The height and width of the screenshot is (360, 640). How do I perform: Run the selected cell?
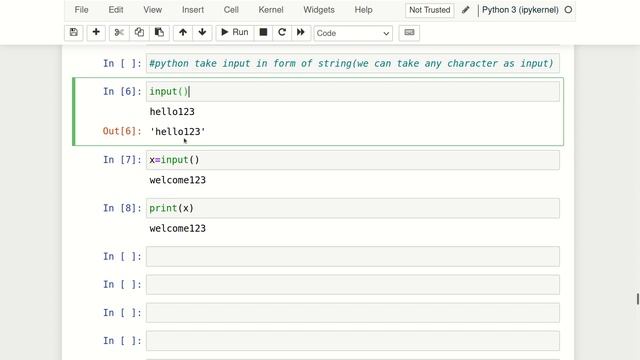click(235, 33)
